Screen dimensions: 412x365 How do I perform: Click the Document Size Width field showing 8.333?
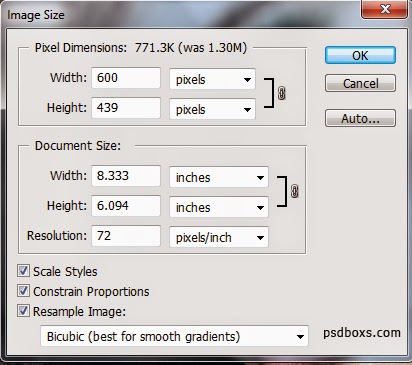click(x=126, y=176)
